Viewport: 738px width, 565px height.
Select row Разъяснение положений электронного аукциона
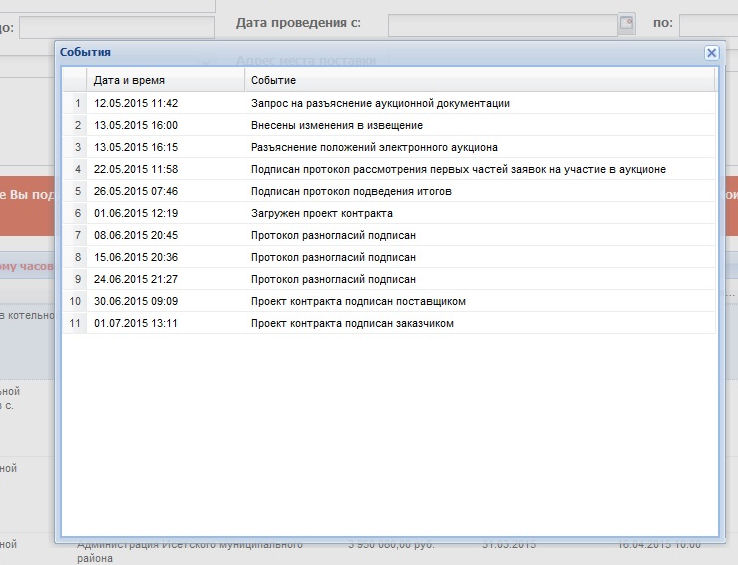(x=373, y=147)
